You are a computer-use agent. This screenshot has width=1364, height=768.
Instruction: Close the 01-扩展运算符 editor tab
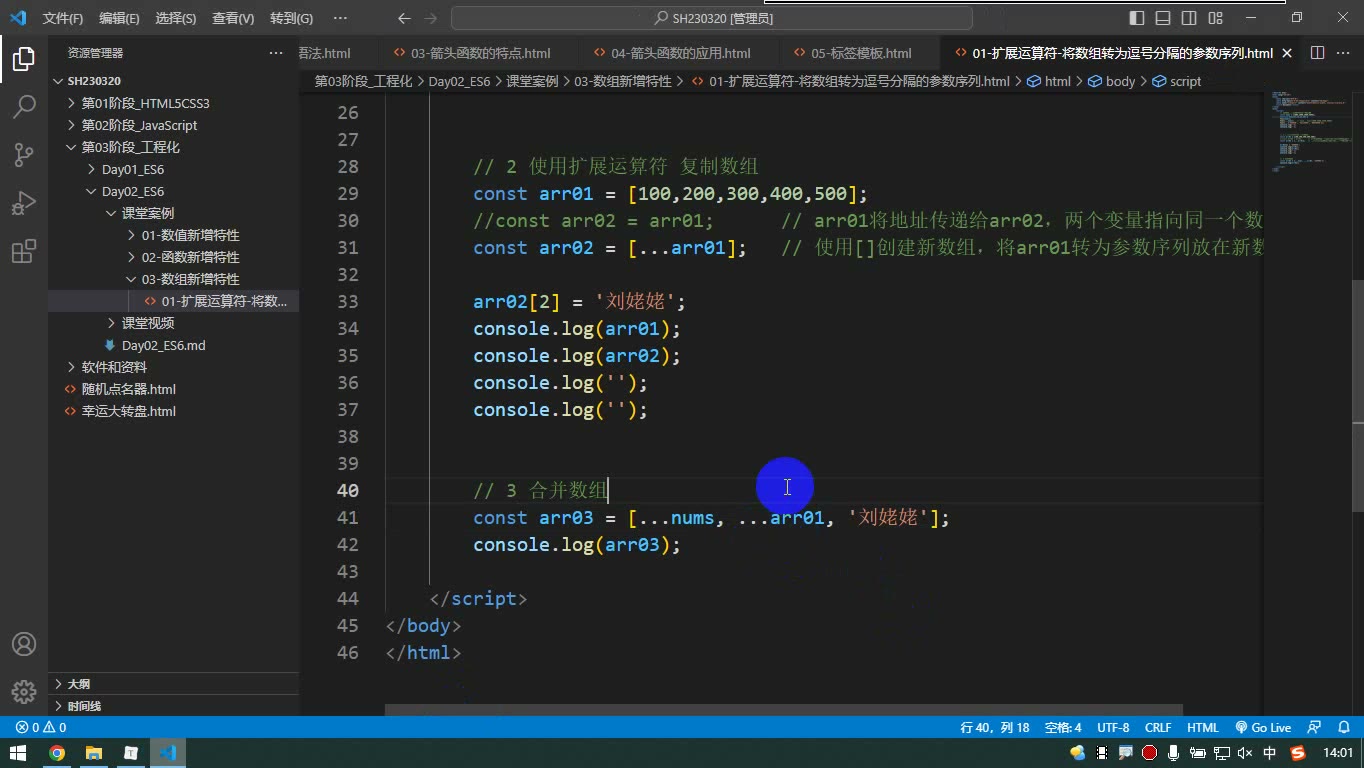pos(1287,53)
